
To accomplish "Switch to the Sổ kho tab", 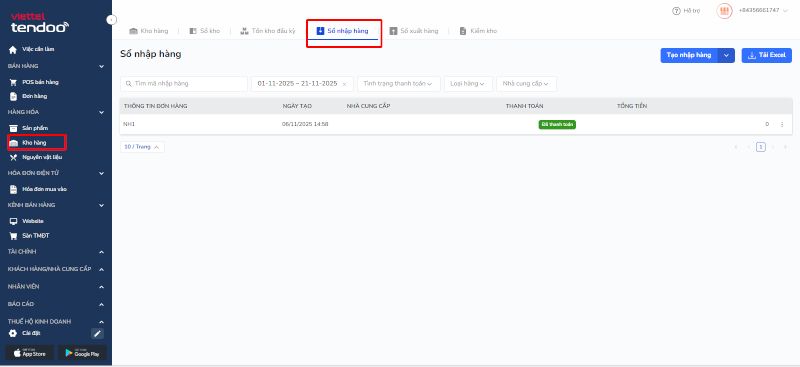I will point(205,31).
